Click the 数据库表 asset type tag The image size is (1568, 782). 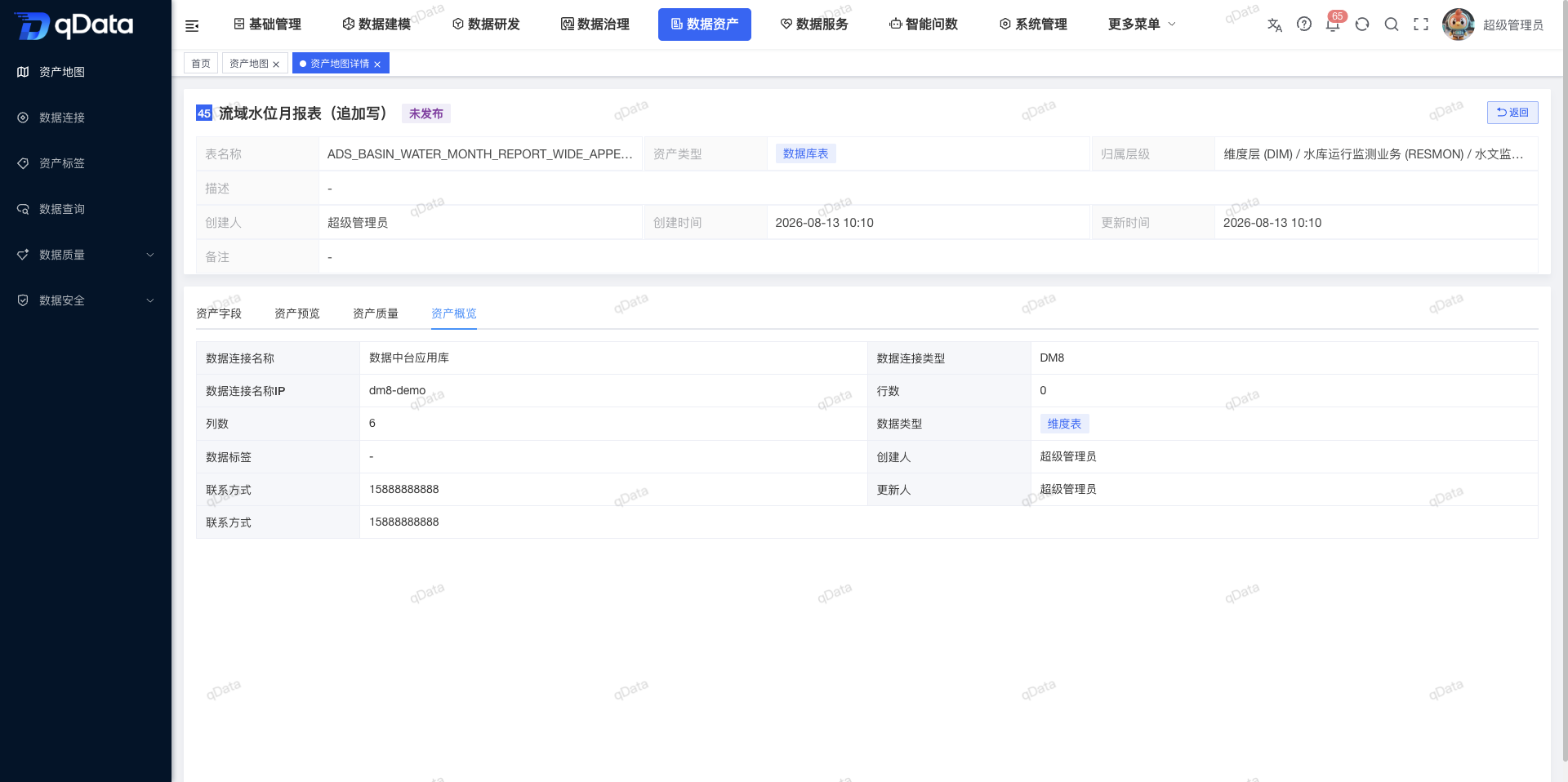pyautogui.click(x=805, y=153)
